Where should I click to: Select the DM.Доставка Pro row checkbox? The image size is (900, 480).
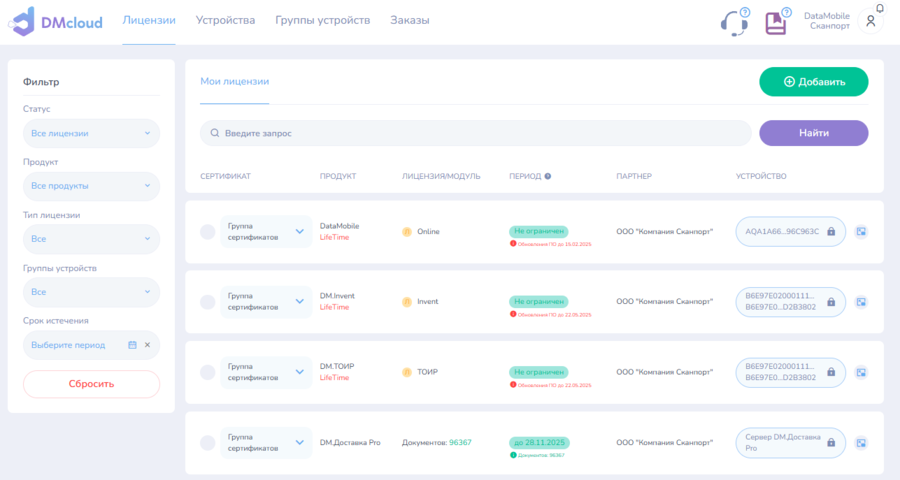click(207, 443)
